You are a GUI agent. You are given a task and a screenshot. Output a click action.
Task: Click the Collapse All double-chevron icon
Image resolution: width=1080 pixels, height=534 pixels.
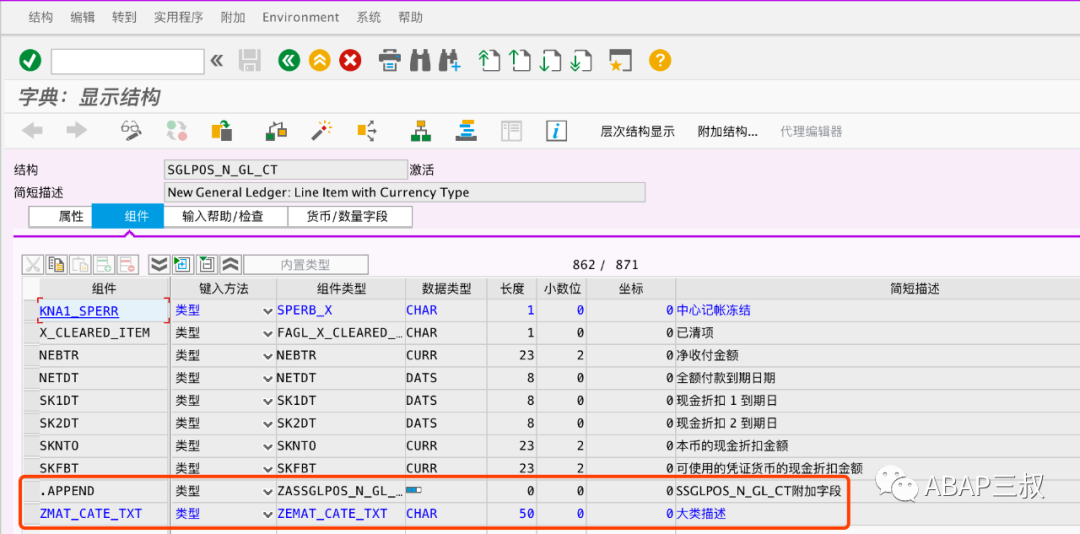231,265
